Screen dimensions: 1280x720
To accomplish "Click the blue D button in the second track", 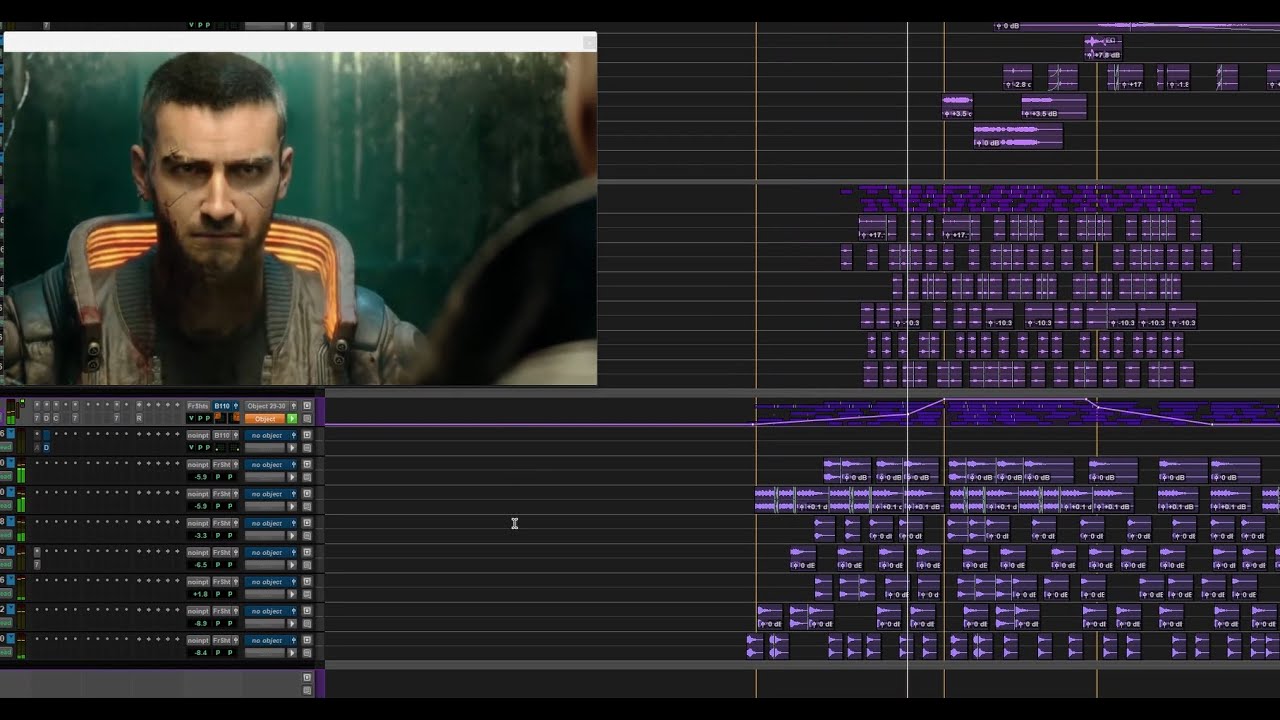I will tap(46, 448).
